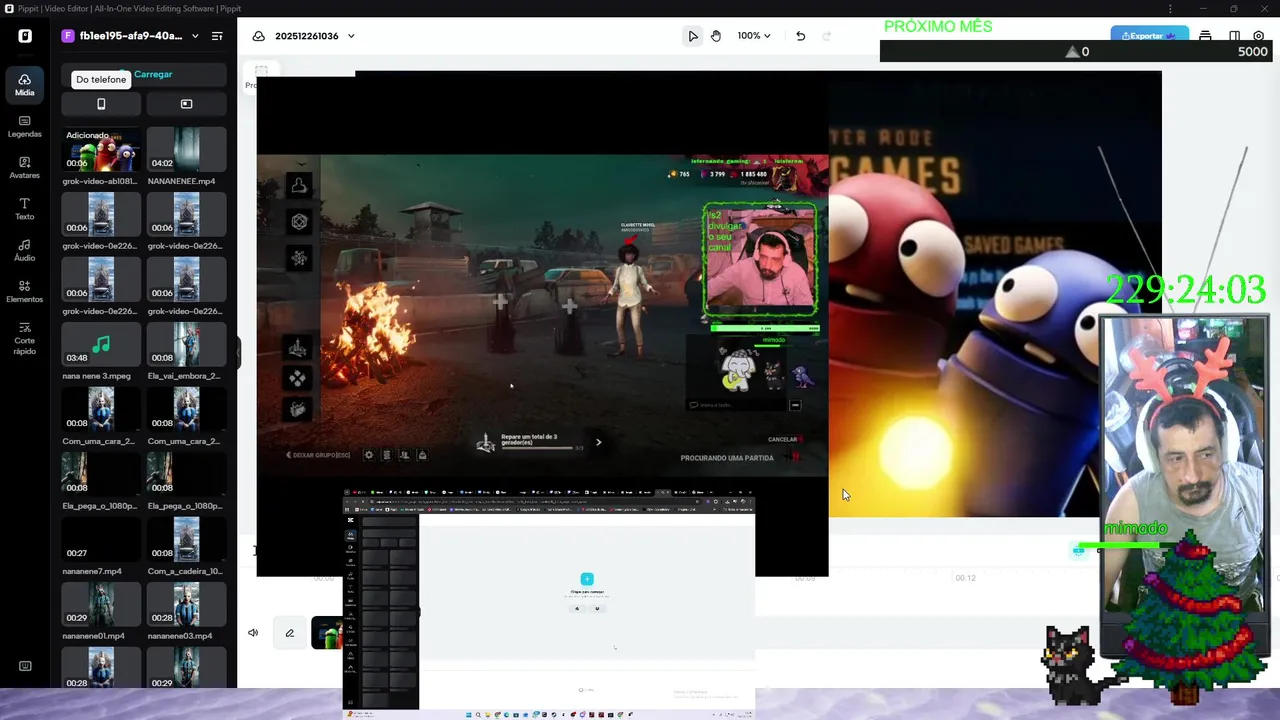Click the 00:12 timeline ruler mark

pyautogui.click(x=965, y=578)
